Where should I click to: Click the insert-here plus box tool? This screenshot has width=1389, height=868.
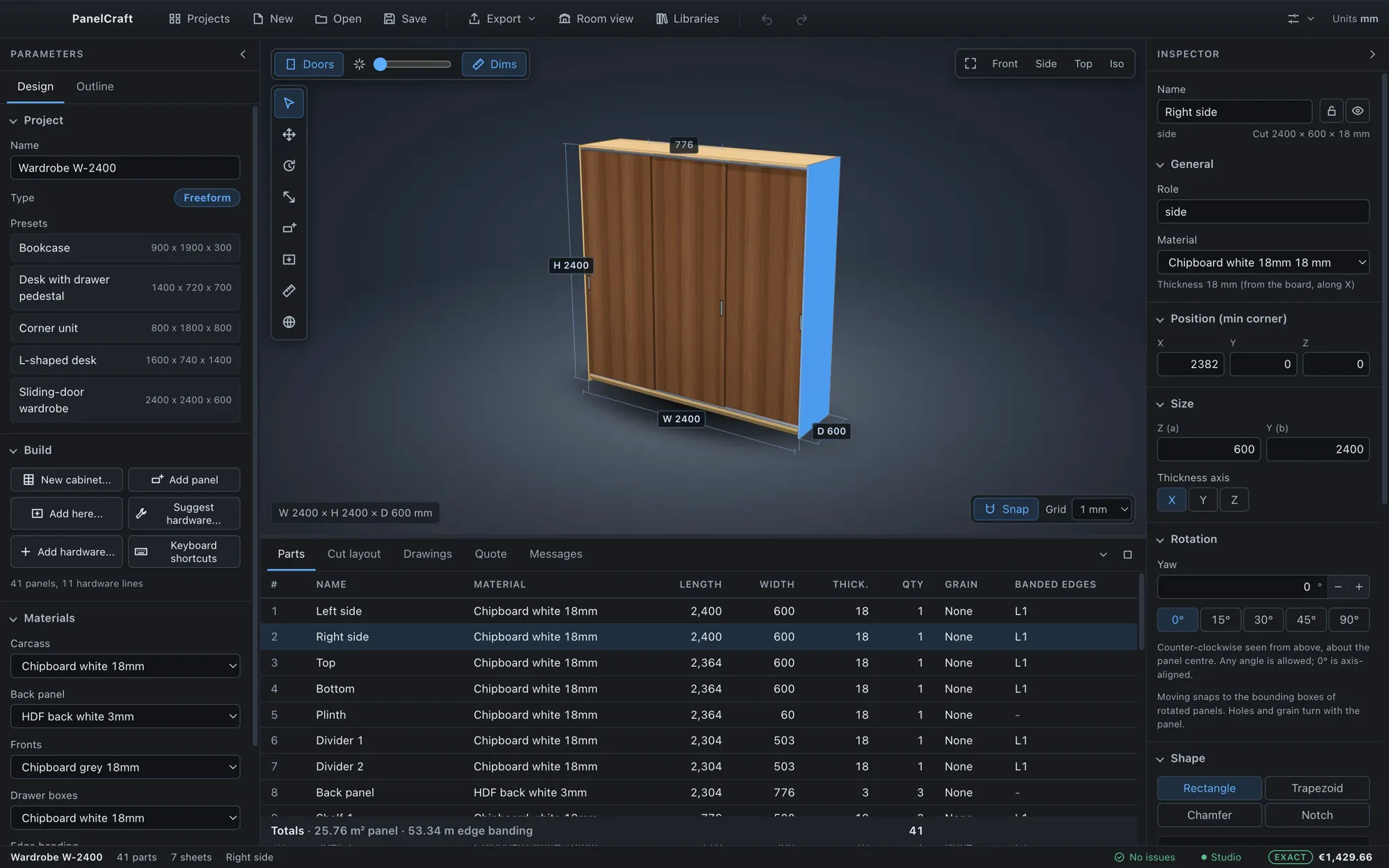[289, 260]
